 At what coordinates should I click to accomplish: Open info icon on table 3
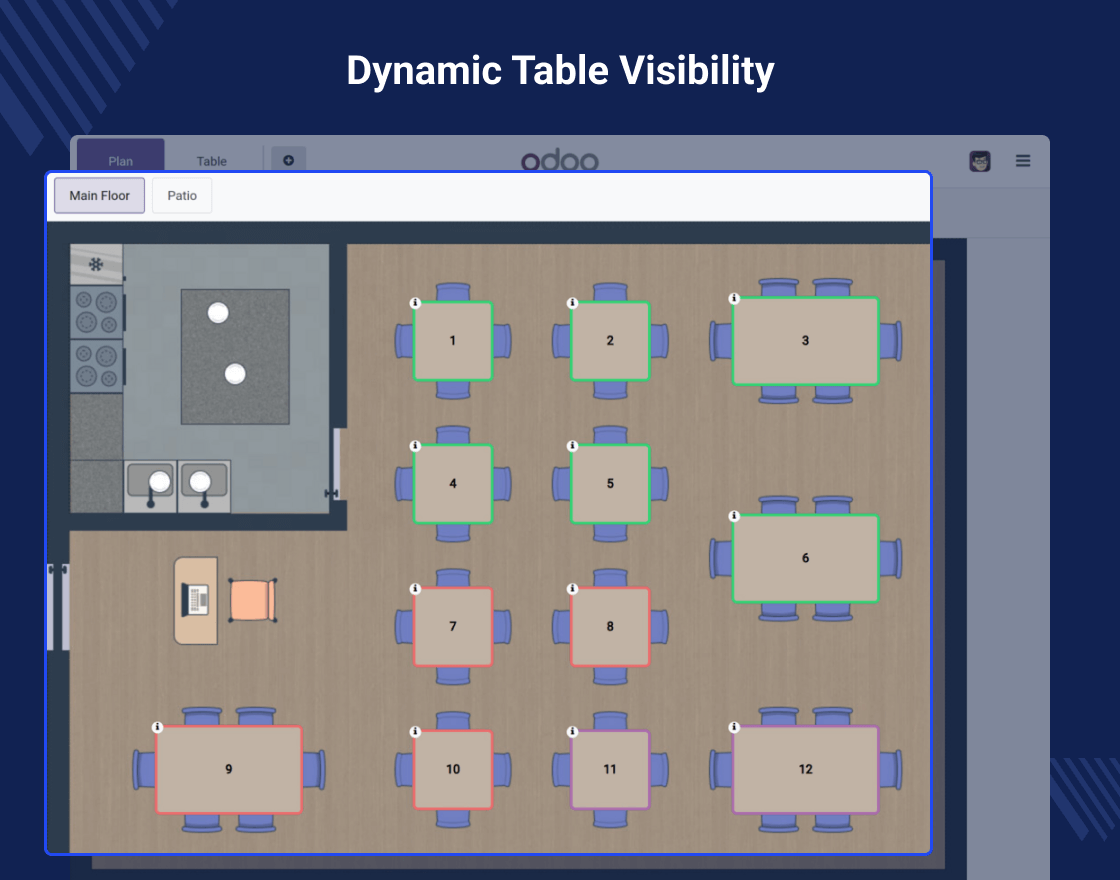click(x=734, y=299)
